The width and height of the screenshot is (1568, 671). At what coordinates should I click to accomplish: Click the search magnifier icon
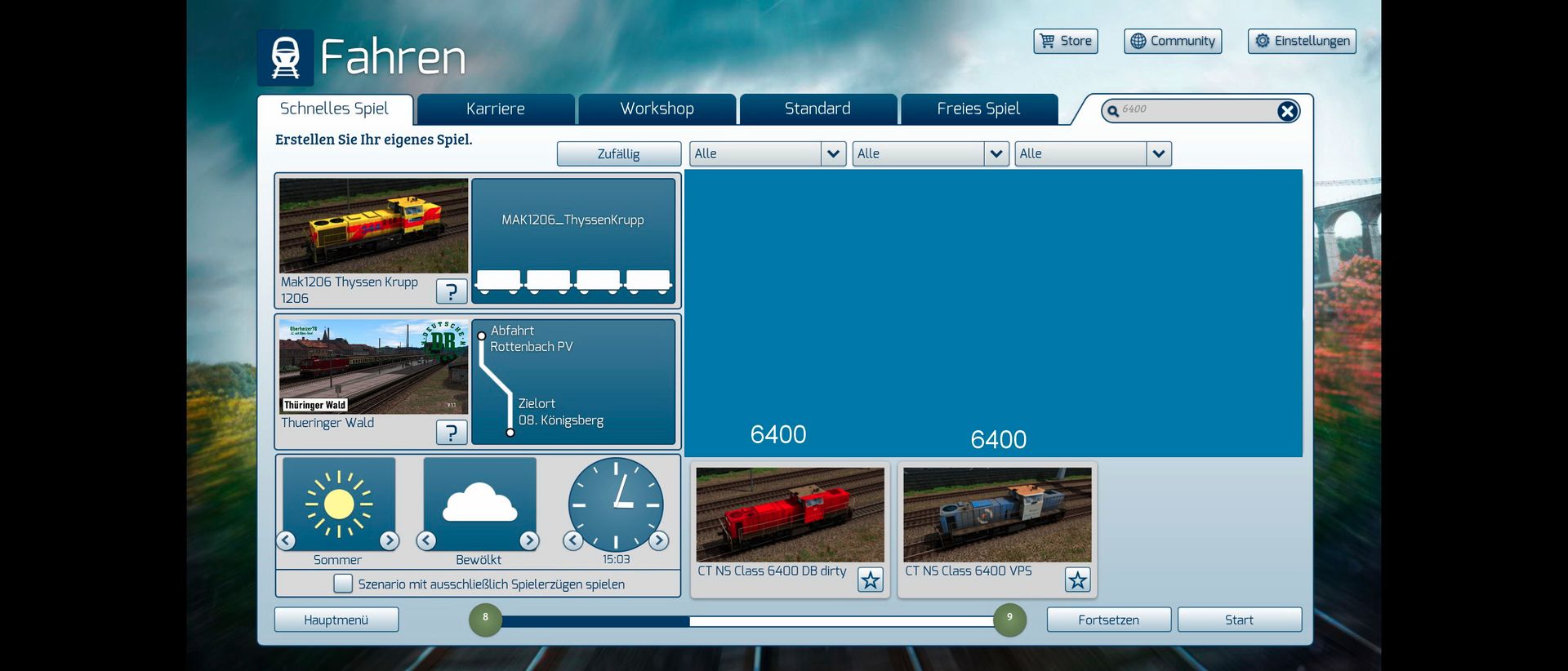(1112, 111)
